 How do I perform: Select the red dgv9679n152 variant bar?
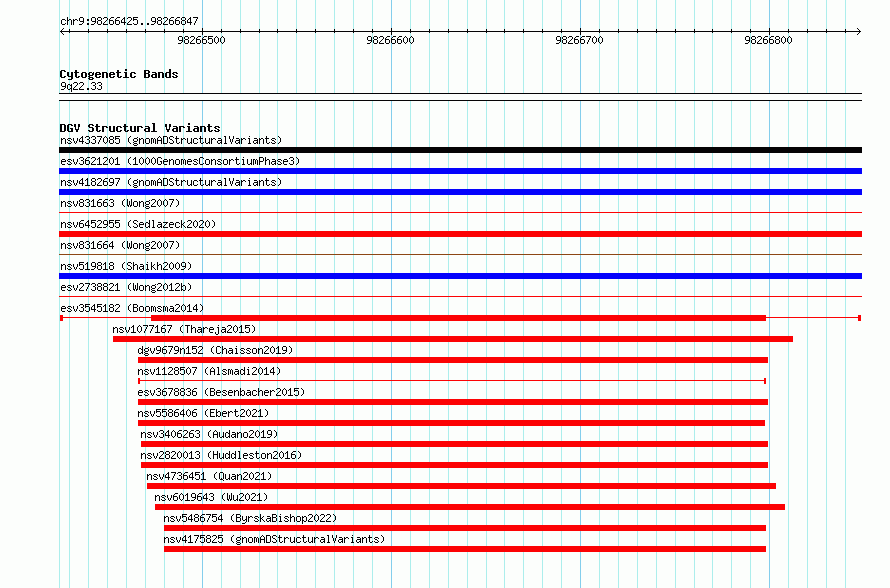pyautogui.click(x=453, y=360)
